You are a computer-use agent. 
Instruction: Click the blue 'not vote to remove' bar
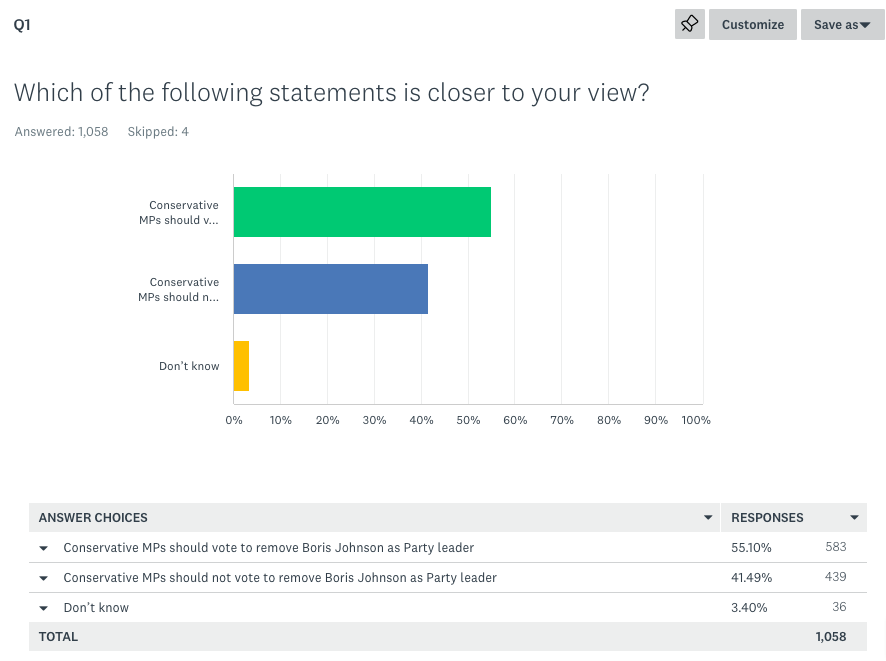(331, 289)
